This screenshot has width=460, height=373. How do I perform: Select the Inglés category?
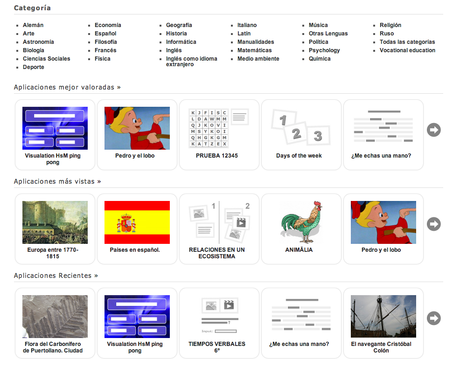[x=174, y=50]
